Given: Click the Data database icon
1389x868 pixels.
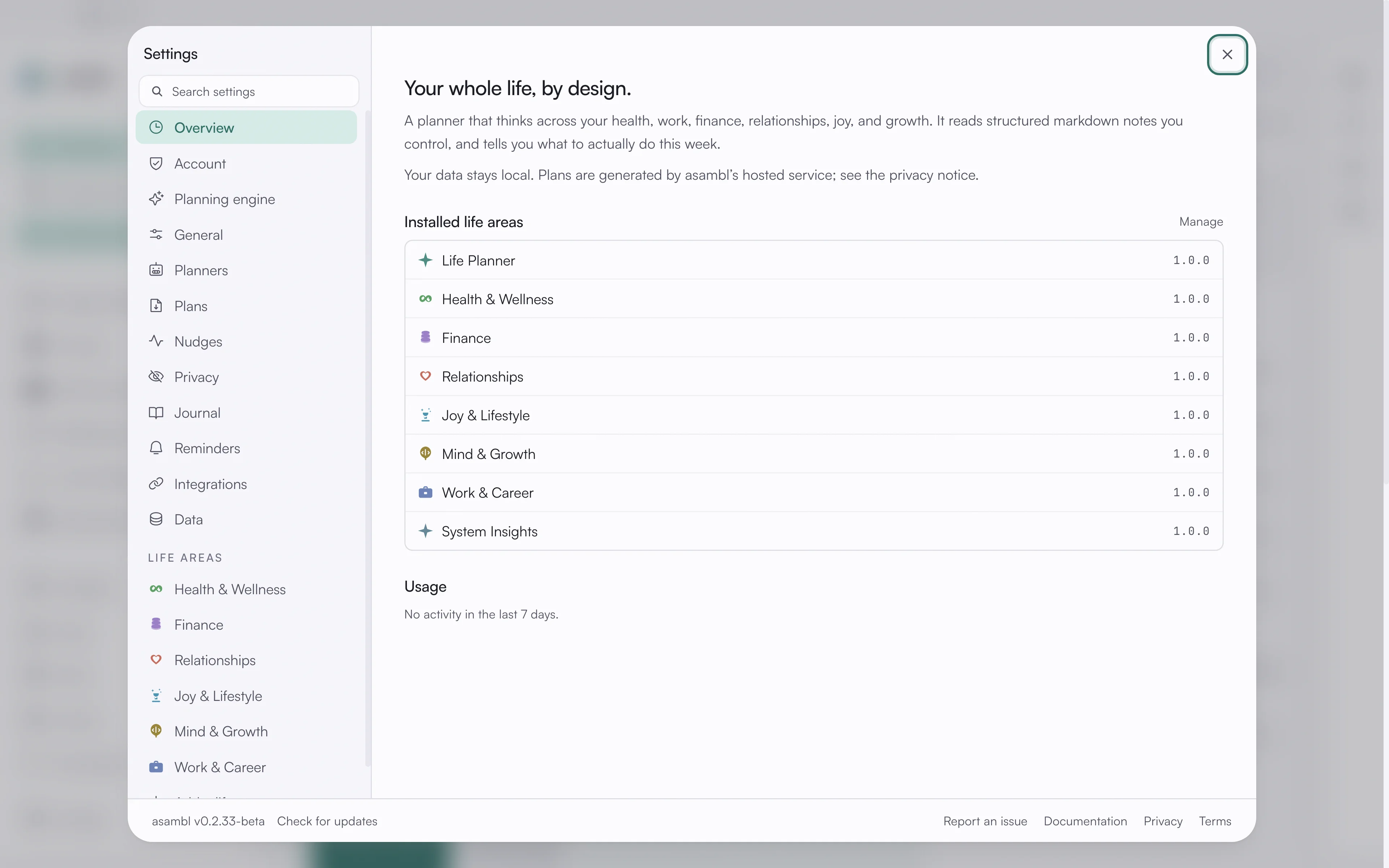Looking at the screenshot, I should coord(156,519).
